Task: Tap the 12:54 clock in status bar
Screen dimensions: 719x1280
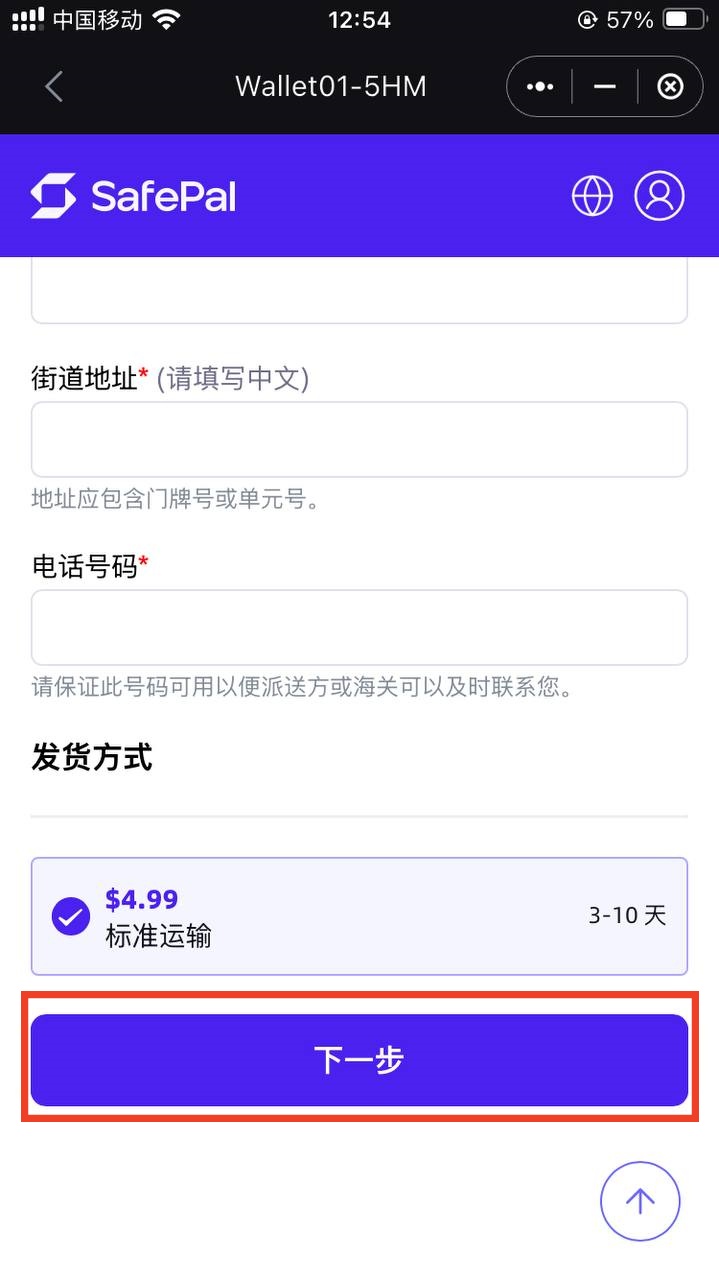Action: [x=359, y=19]
